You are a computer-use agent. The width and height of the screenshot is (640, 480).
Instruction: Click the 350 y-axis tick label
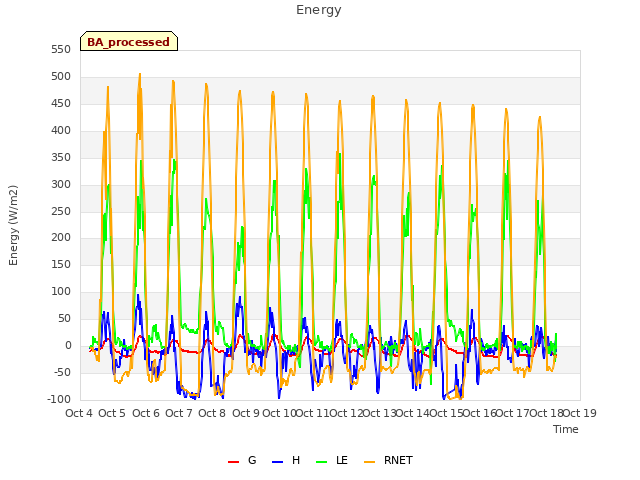click(61, 158)
